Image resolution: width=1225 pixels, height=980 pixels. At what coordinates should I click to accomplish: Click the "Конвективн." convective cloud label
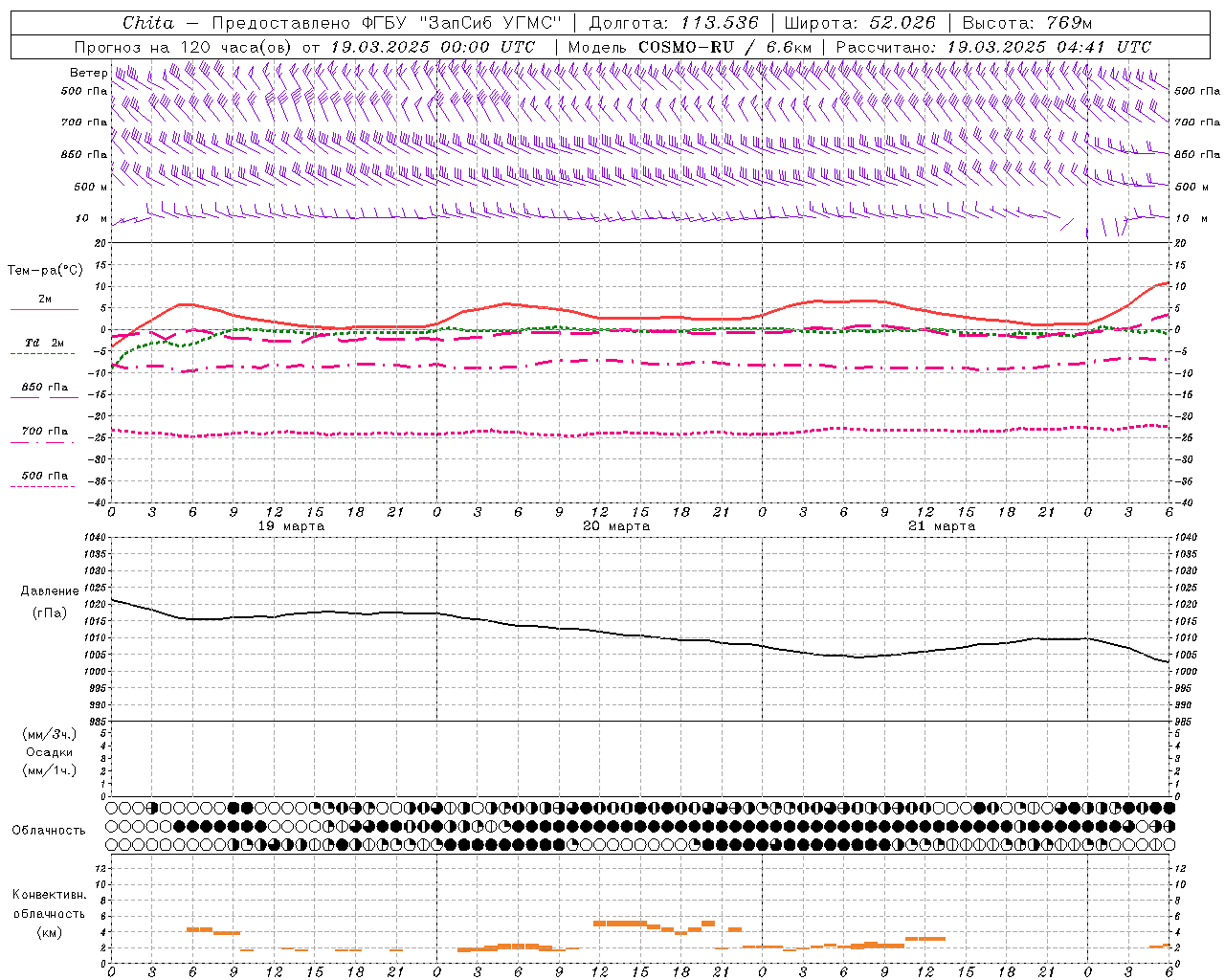pos(49,895)
